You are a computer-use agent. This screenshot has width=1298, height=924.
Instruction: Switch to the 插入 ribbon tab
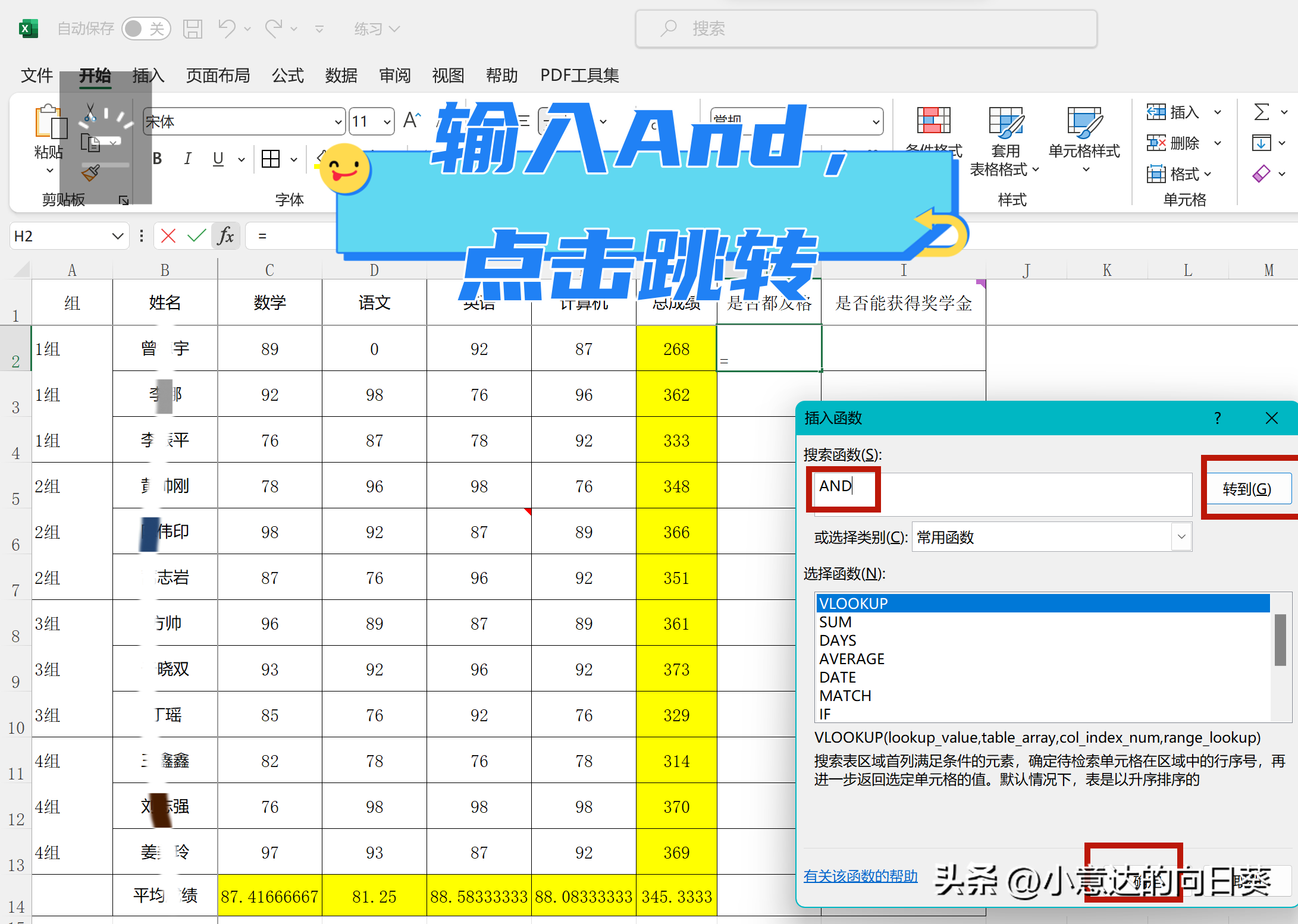tap(148, 76)
